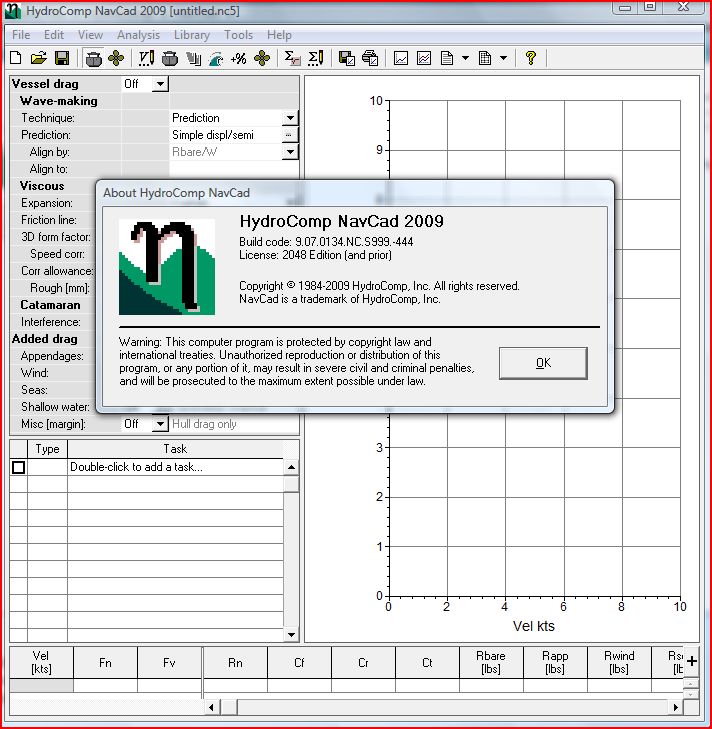Click the NavCad logo in About dialog
Image resolution: width=712 pixels, height=729 pixels.
tap(166, 266)
